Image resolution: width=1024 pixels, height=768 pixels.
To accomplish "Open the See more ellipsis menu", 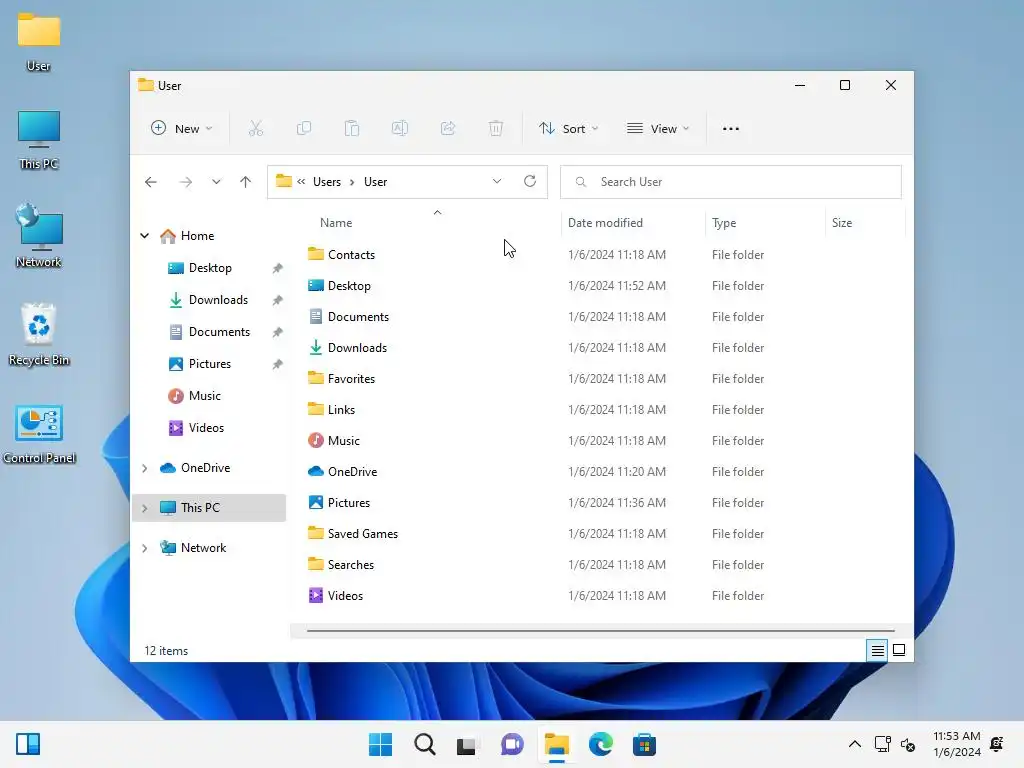I will (731, 129).
